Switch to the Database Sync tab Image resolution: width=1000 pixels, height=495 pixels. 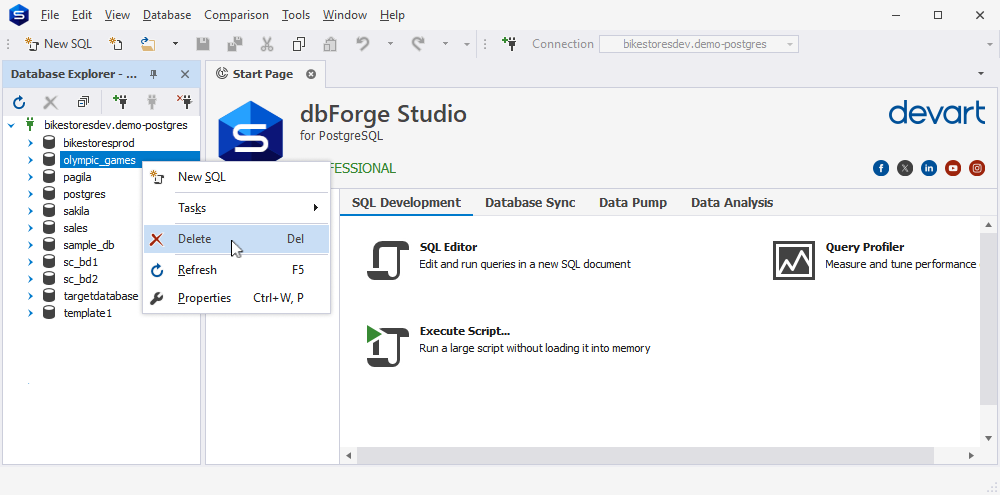click(x=530, y=203)
